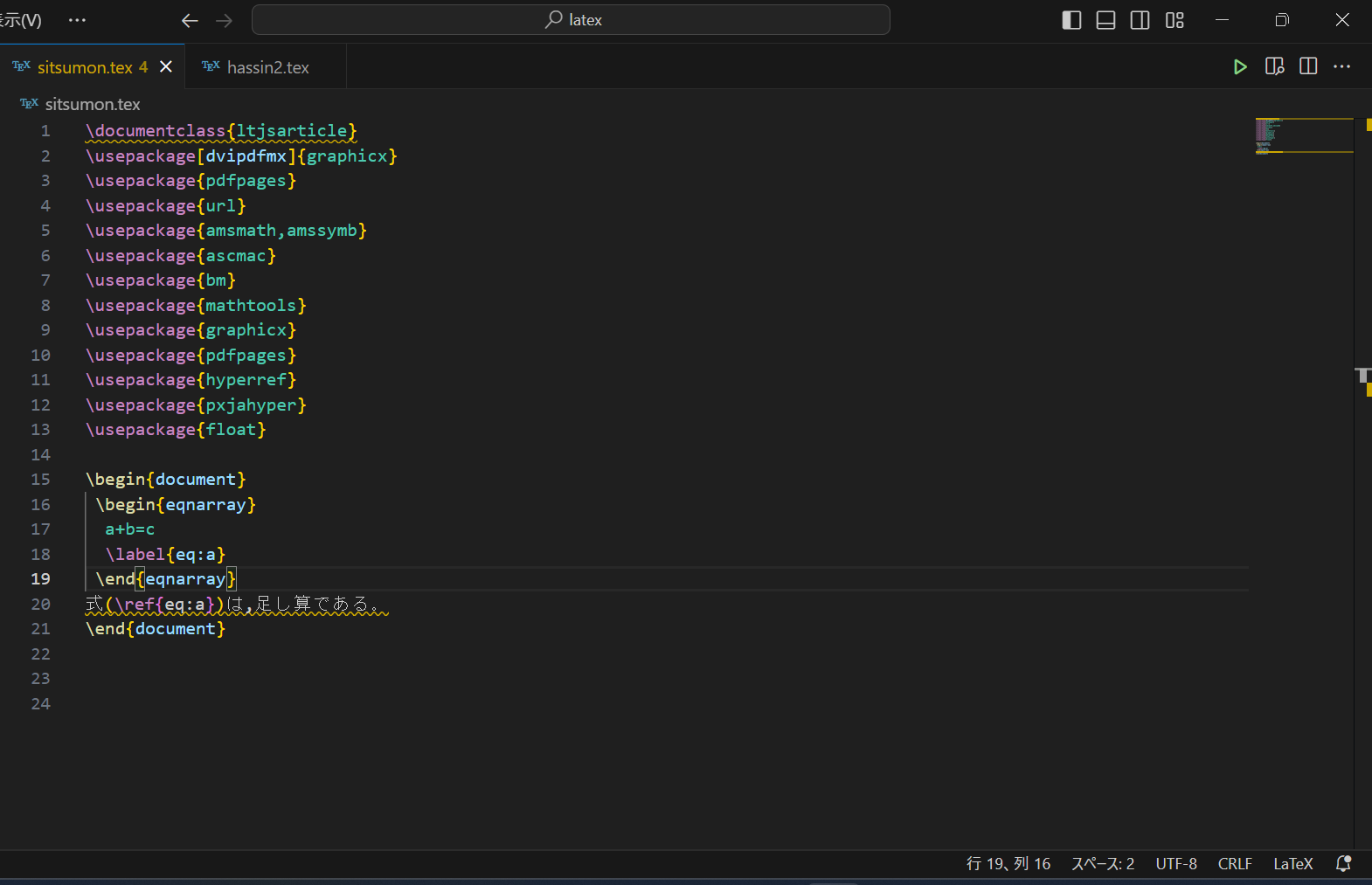Change the UTF-8 file encoding
Viewport: 1372px width, 885px height.
point(1176,864)
